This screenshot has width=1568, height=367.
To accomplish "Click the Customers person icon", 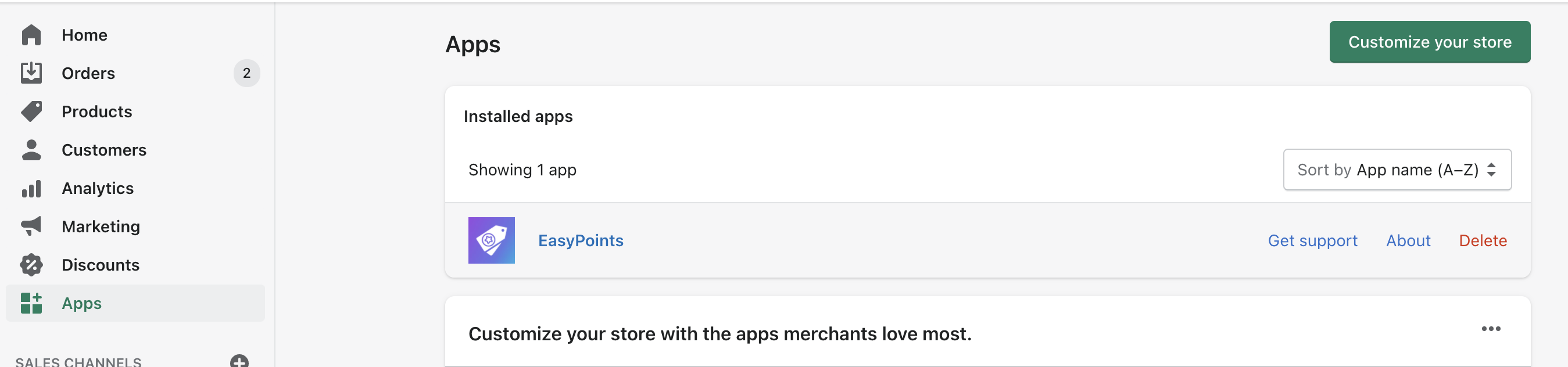I will pos(31,150).
